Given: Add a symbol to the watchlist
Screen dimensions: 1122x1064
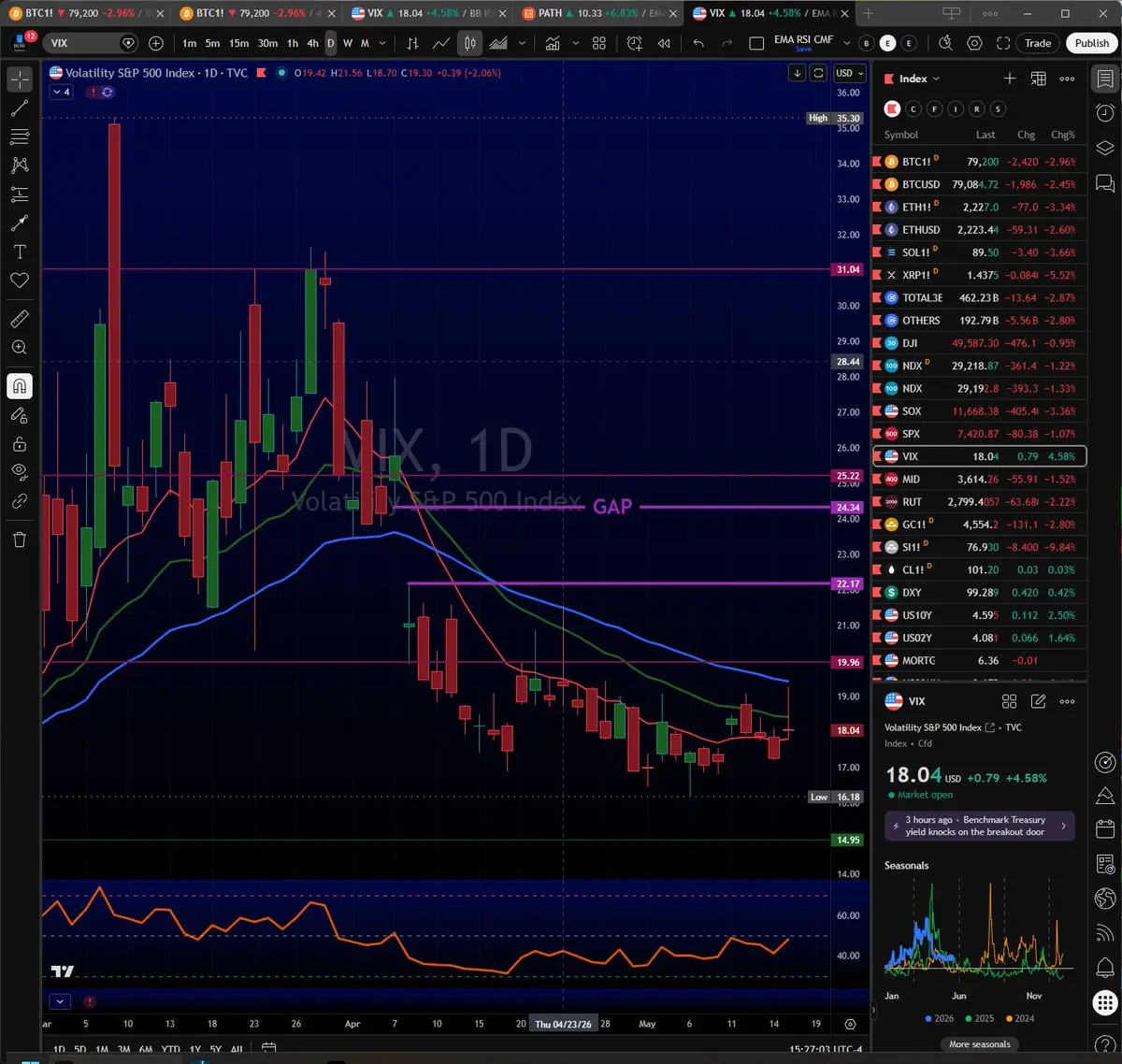Looking at the screenshot, I should (x=1009, y=79).
